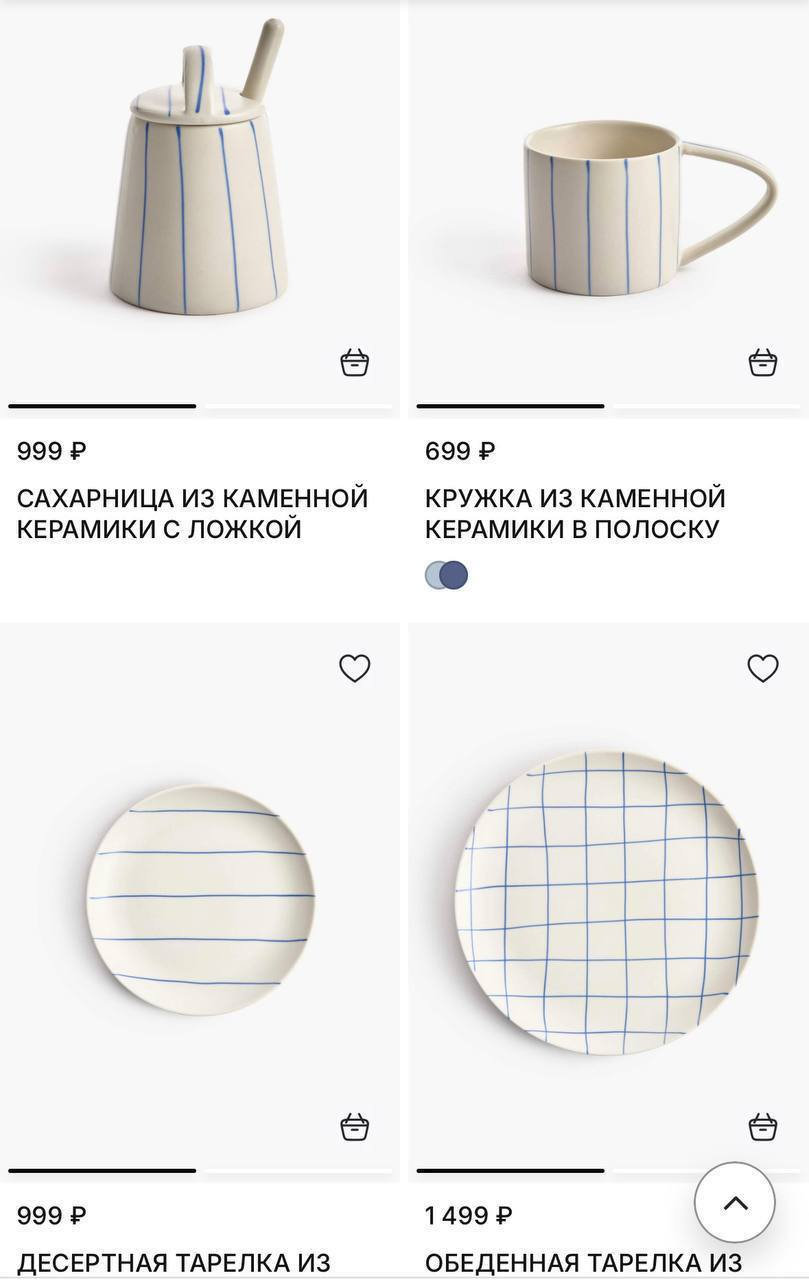View the striped mug product photo
The height and width of the screenshot is (1280, 809).
650,208
